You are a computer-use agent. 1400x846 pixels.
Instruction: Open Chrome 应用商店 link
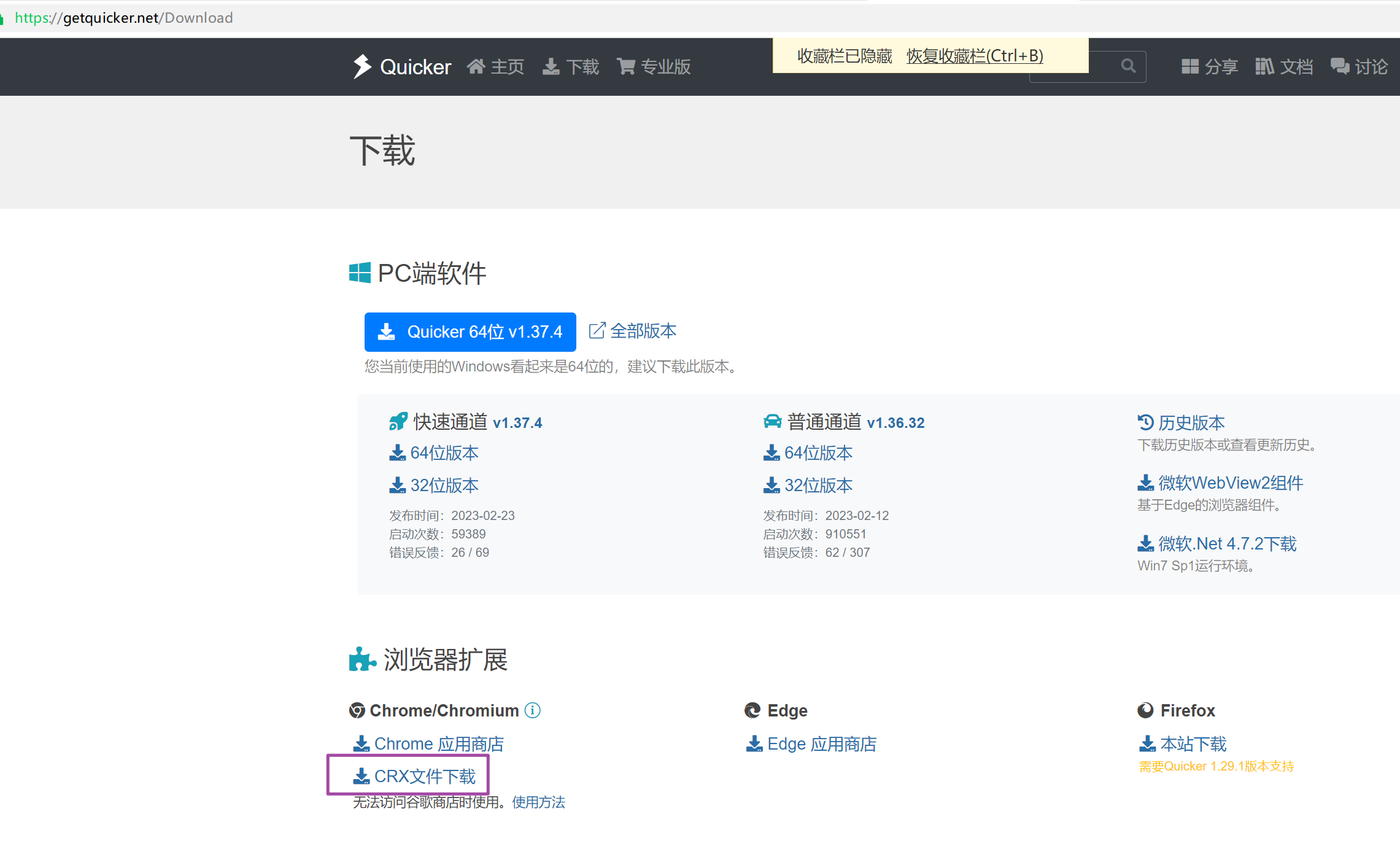tap(439, 744)
